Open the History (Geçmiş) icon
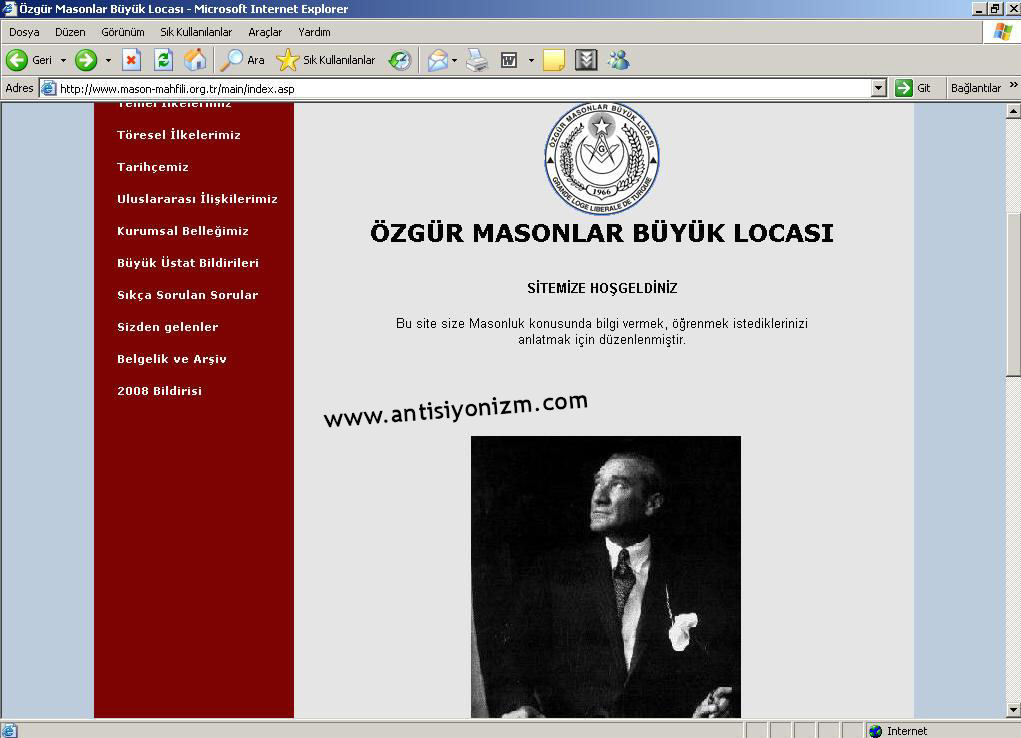Image resolution: width=1021 pixels, height=738 pixels. tap(400, 60)
